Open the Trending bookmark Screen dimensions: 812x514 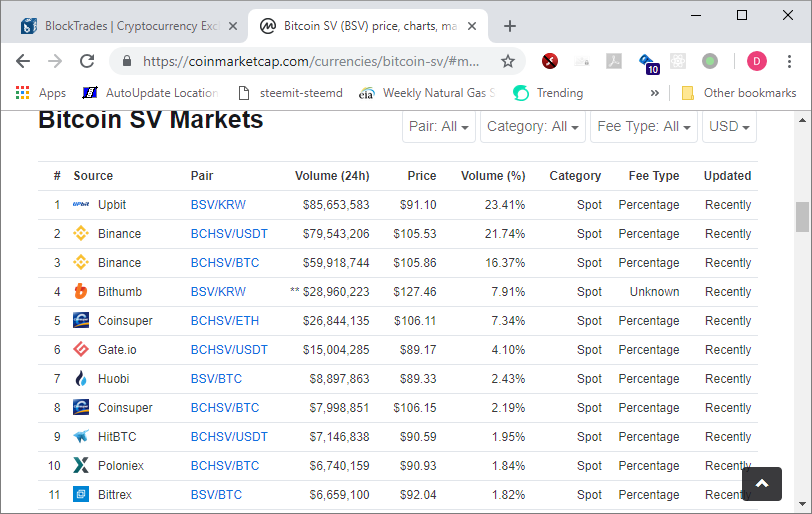coord(548,93)
